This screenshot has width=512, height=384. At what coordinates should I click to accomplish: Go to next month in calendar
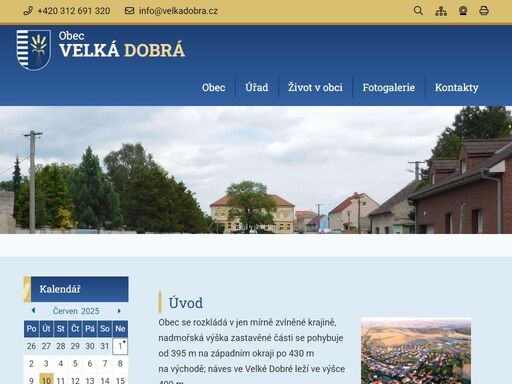tap(119, 311)
